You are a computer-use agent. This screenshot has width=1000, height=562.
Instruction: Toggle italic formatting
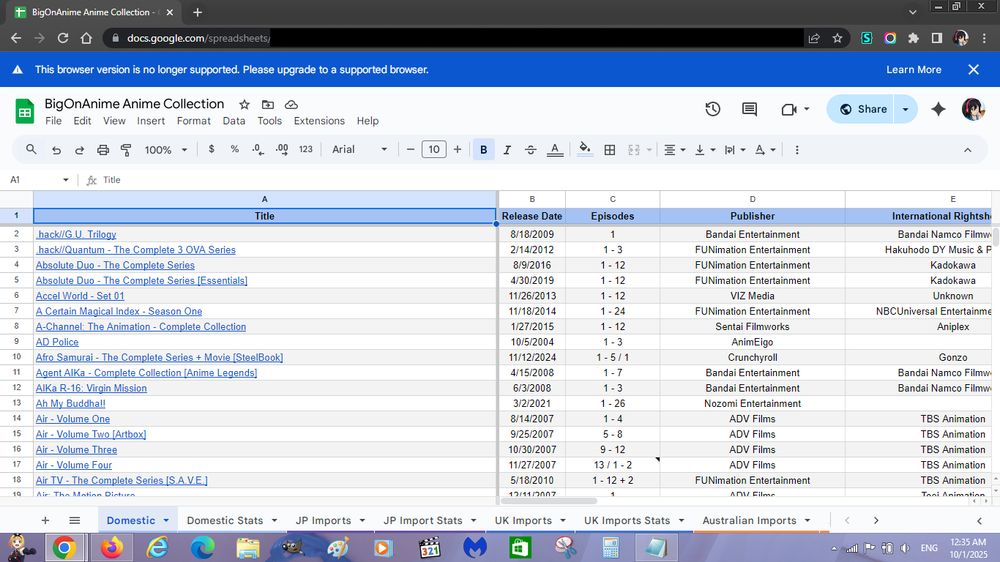[507, 150]
